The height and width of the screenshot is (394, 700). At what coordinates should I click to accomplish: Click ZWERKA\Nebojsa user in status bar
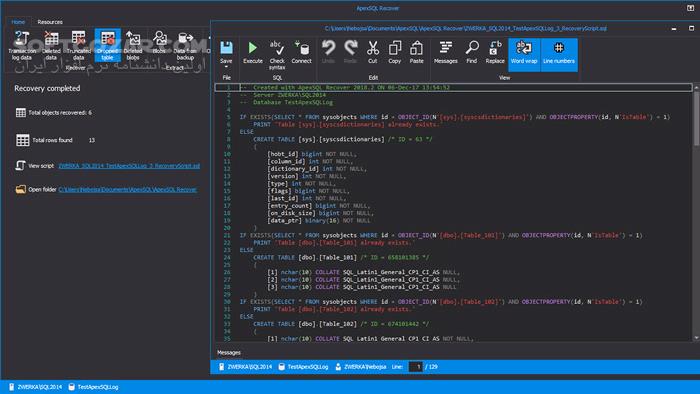[361, 367]
